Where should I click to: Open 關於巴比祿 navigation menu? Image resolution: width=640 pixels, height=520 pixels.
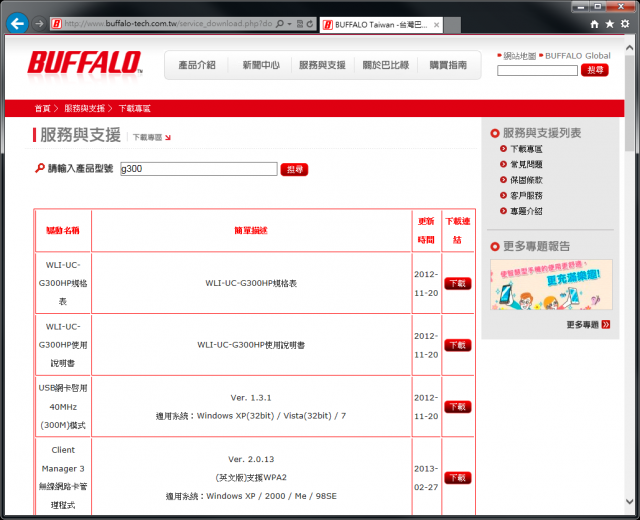coord(386,65)
